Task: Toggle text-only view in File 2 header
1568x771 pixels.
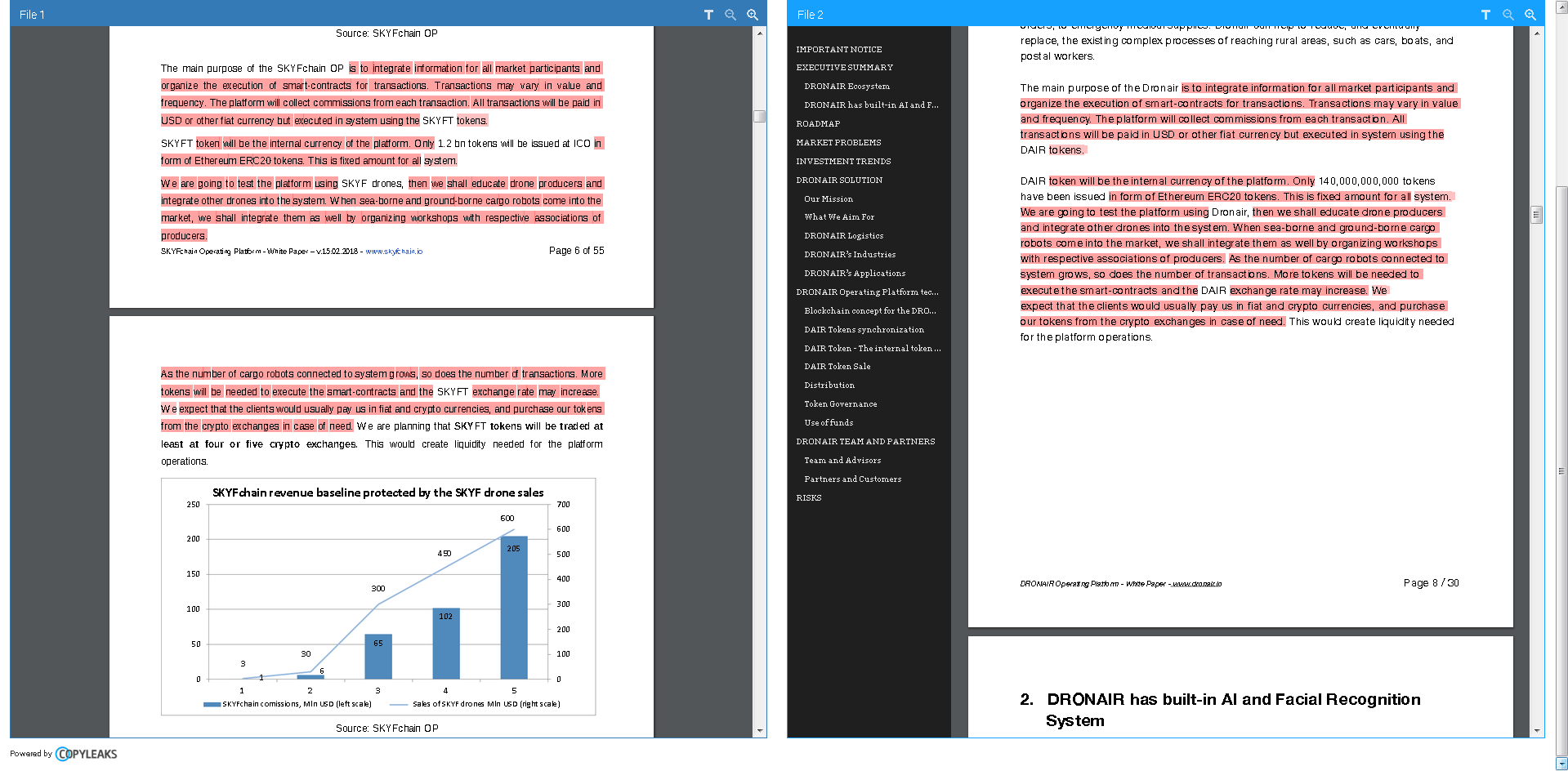Action: (x=1485, y=15)
